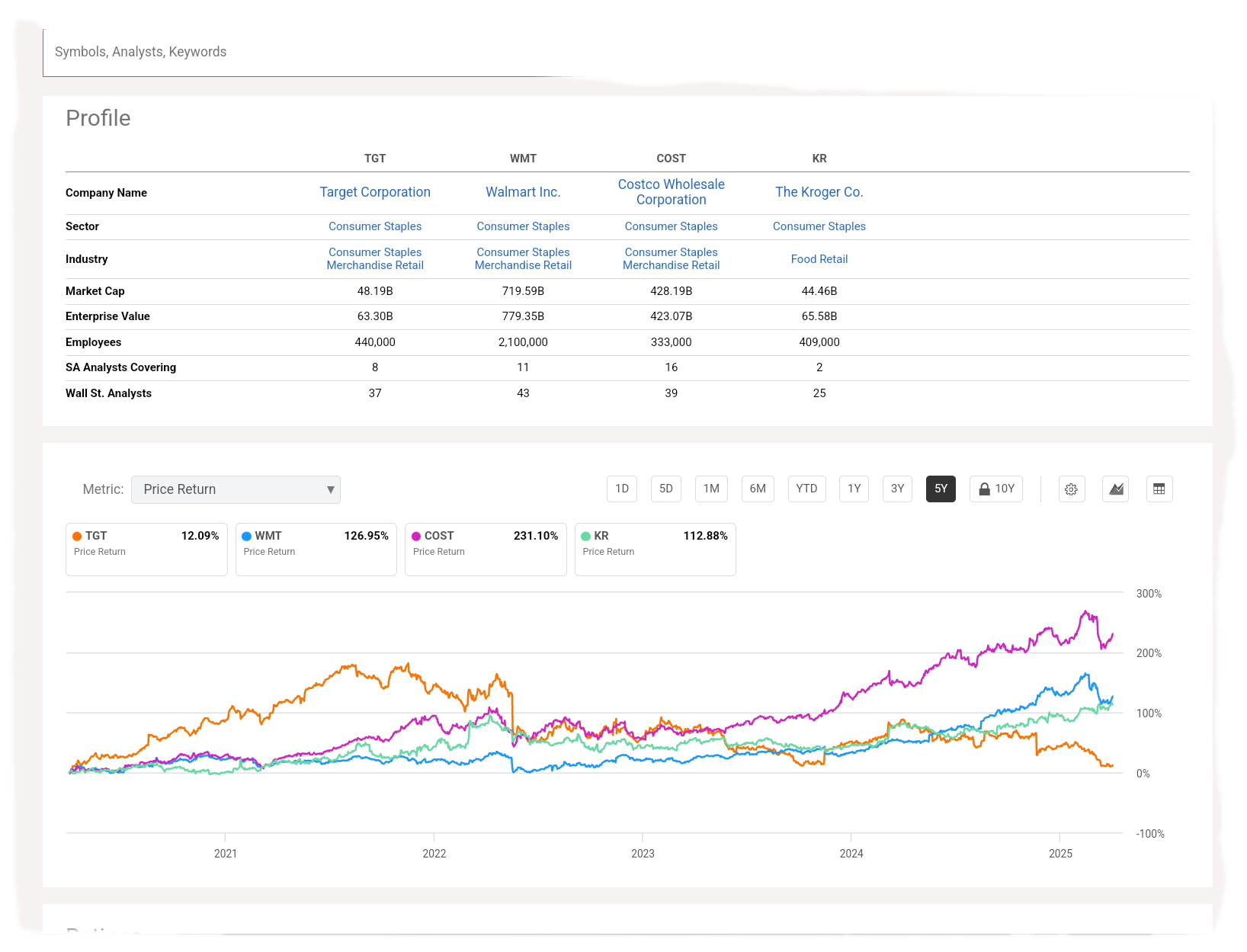Viewport: 1247px width, 952px height.
Task: Select the 1D time range
Action: 622,489
